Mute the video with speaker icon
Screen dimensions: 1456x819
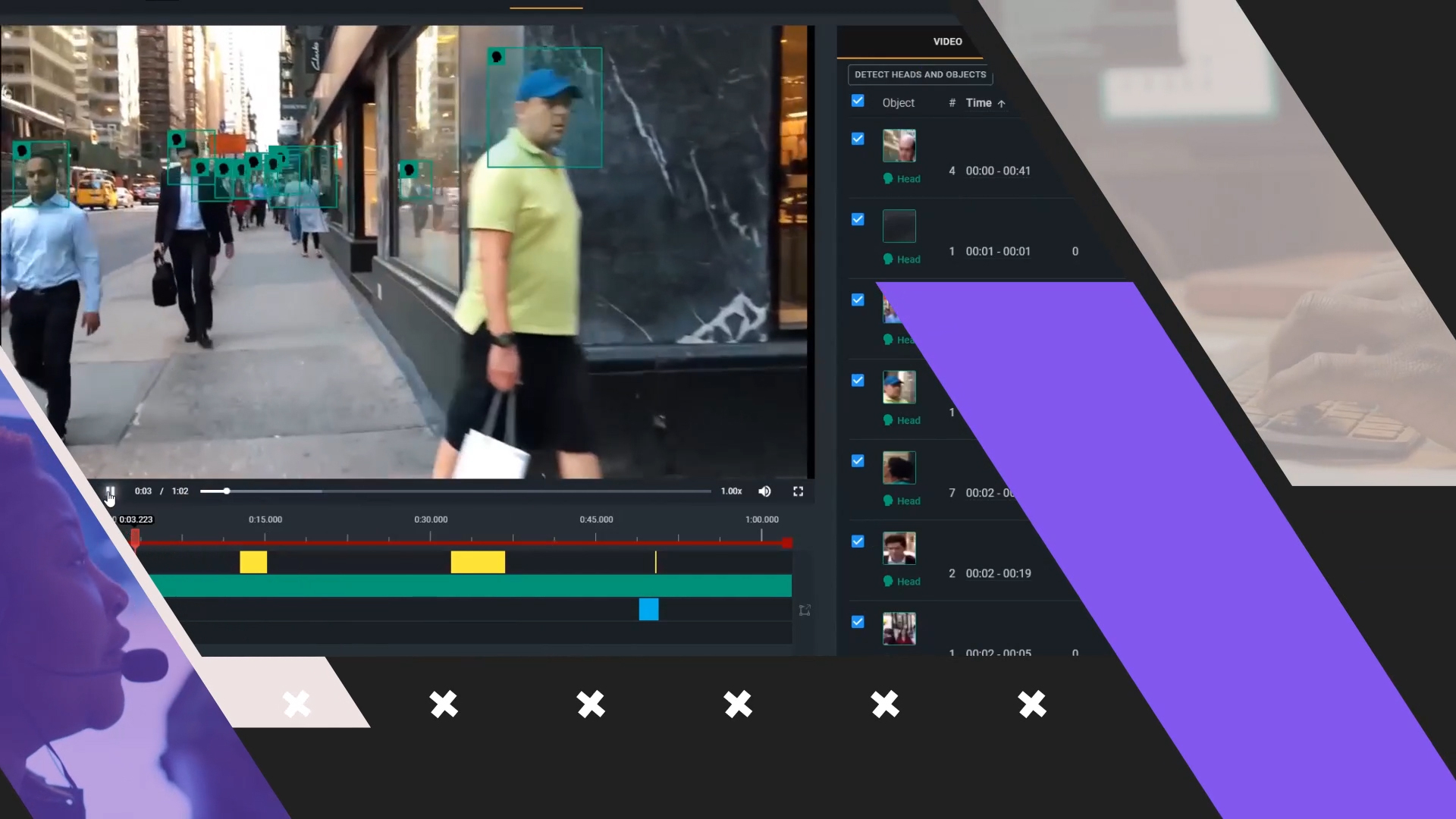click(x=764, y=491)
